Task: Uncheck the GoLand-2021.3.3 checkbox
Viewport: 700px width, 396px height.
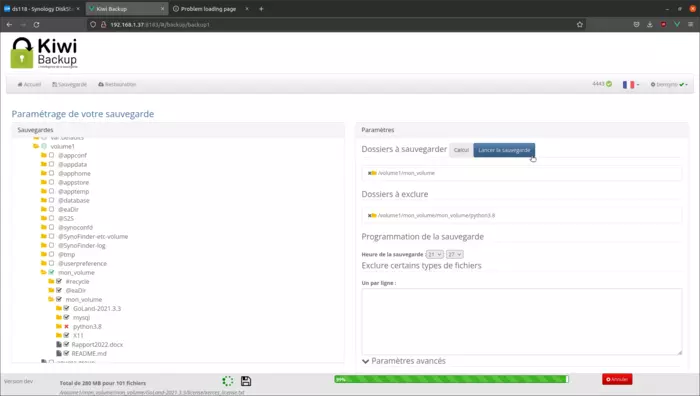Action: (x=67, y=308)
